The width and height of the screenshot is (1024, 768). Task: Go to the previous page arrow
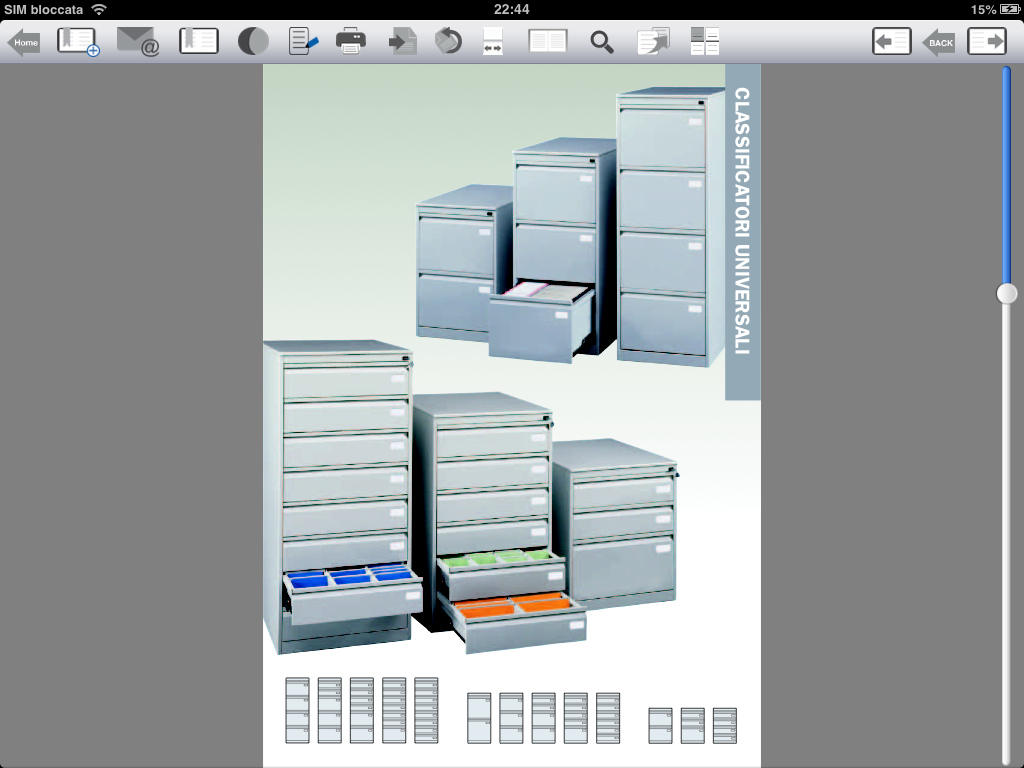click(891, 42)
